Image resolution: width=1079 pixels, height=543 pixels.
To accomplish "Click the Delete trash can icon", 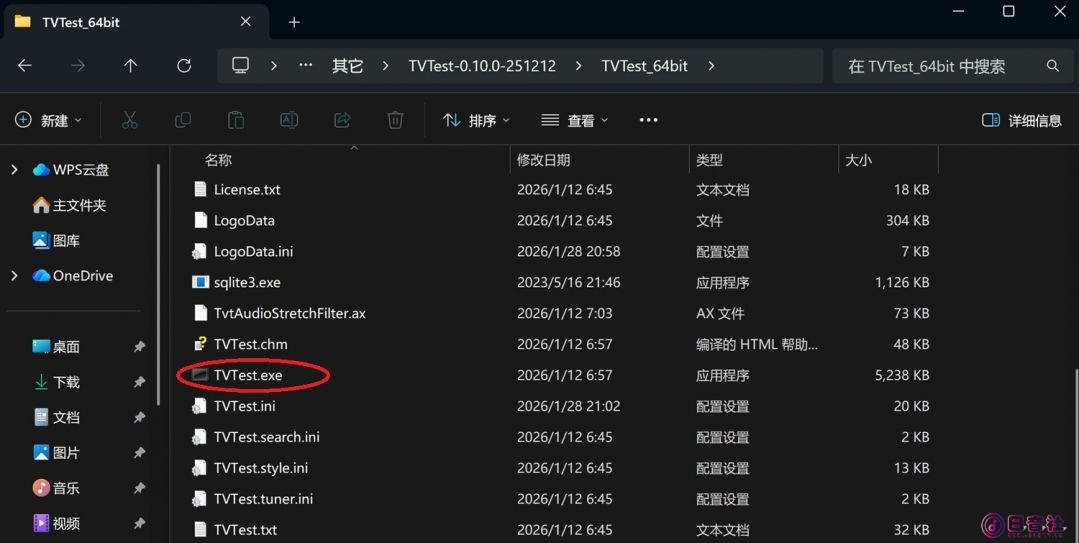I will [x=395, y=120].
